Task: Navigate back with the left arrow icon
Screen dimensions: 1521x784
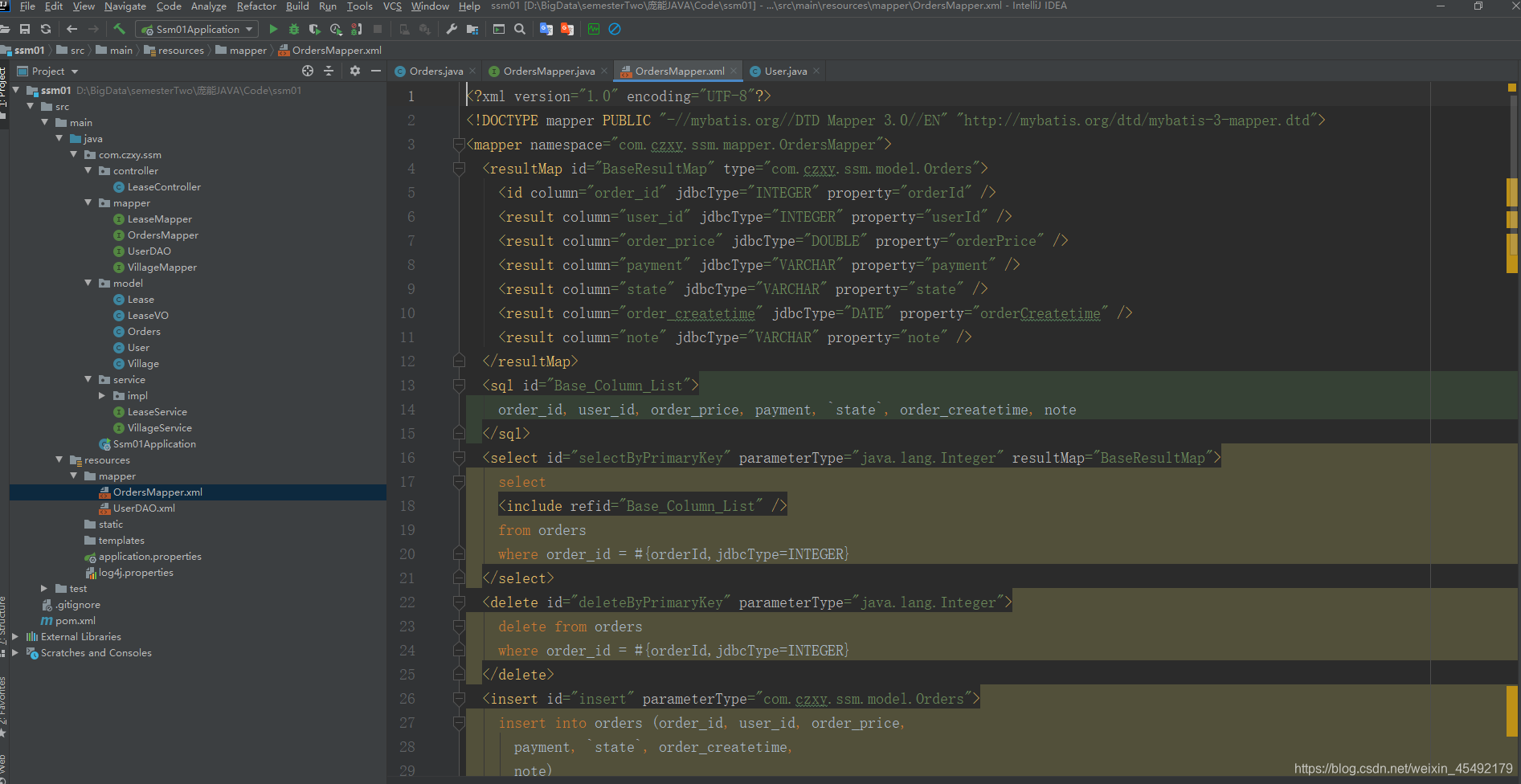Action: [x=72, y=29]
